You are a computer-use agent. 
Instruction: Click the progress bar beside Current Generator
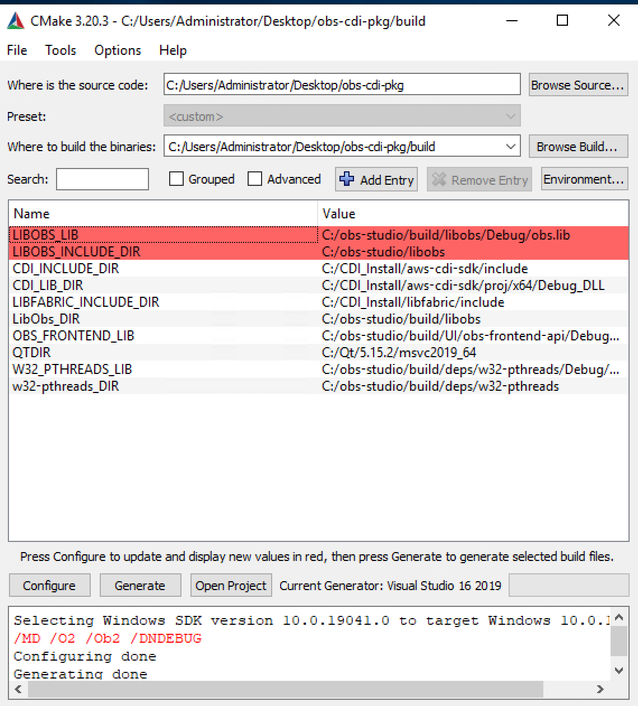569,585
